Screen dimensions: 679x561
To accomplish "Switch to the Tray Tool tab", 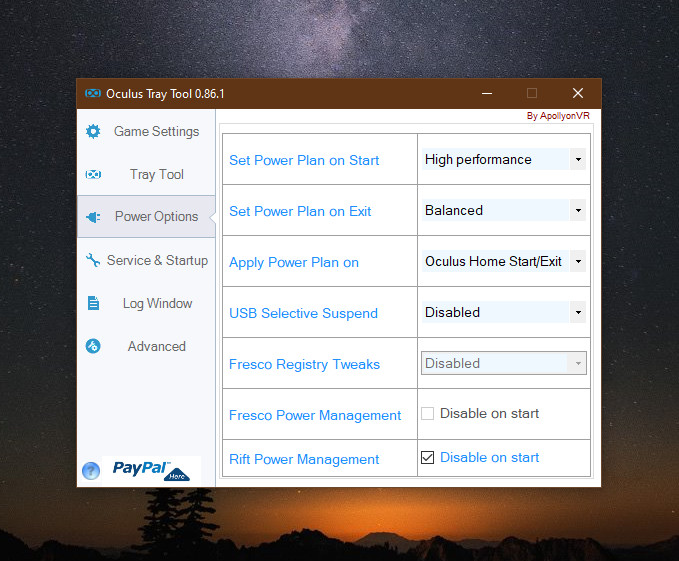I will point(146,174).
